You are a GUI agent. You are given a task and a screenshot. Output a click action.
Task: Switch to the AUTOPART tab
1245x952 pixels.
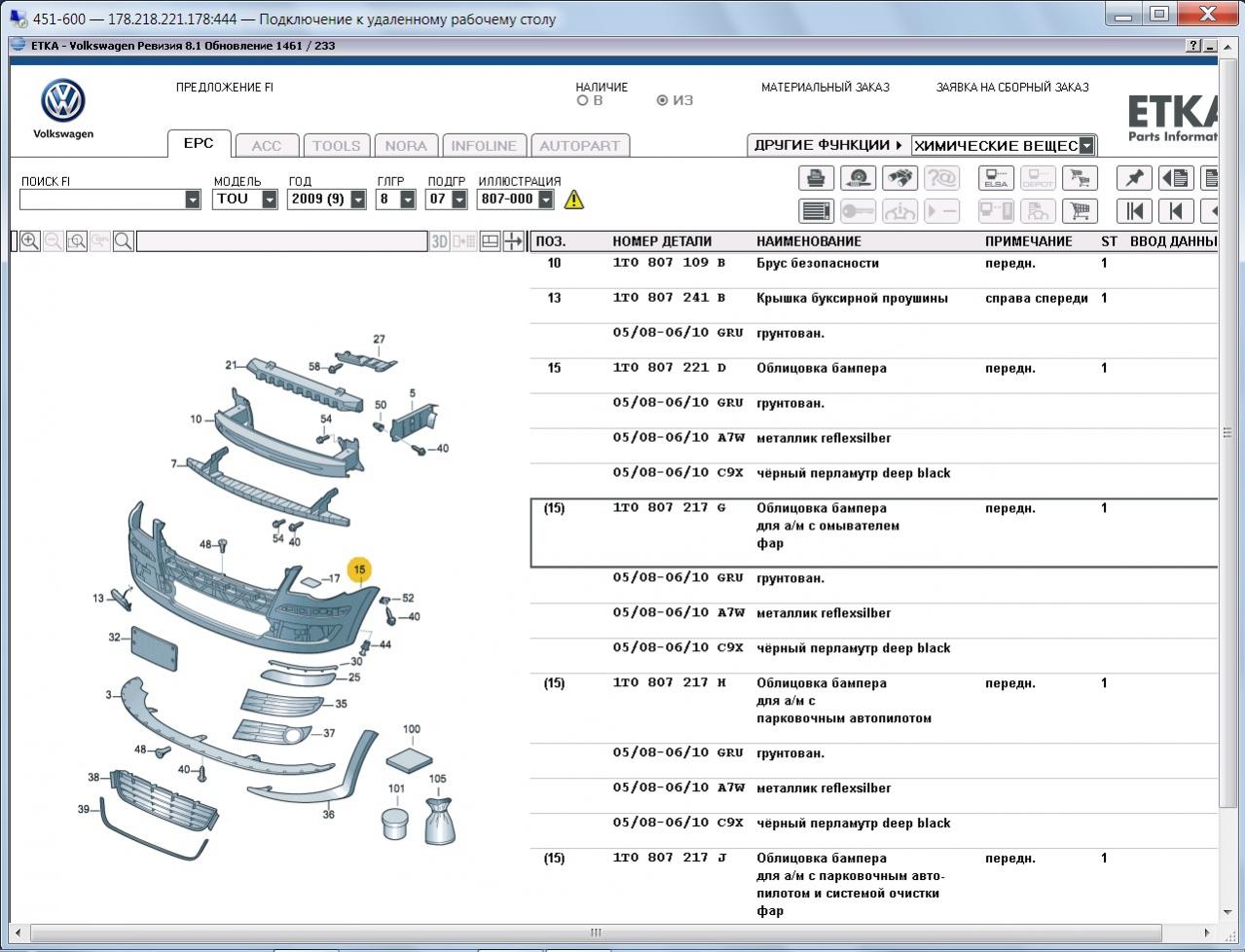pyautogui.click(x=579, y=146)
